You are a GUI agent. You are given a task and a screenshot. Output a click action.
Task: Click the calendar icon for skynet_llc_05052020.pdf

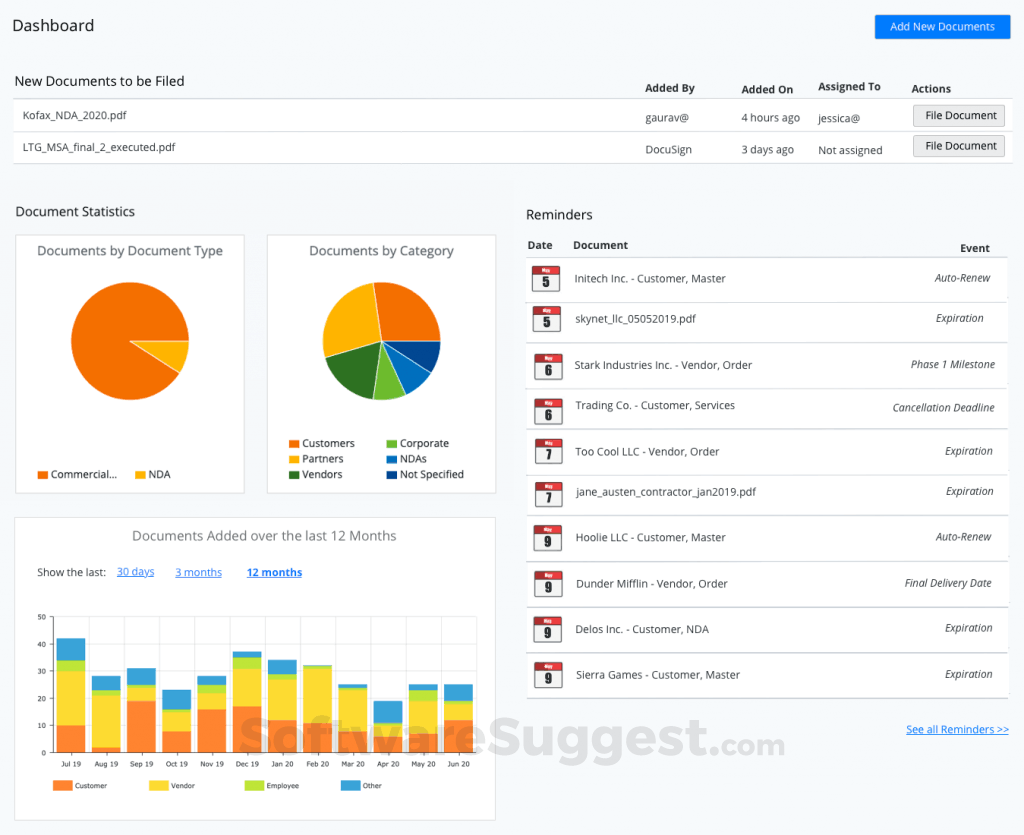(548, 321)
